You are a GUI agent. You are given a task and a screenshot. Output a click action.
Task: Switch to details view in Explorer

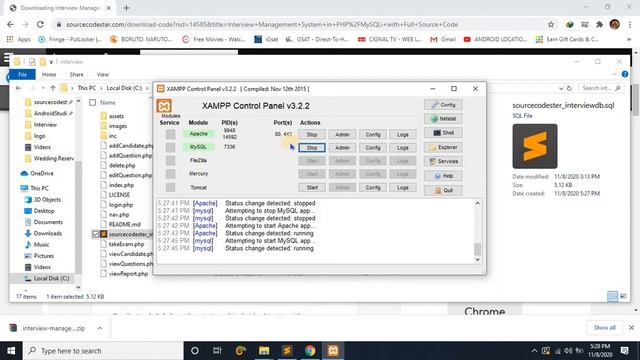(x=612, y=296)
